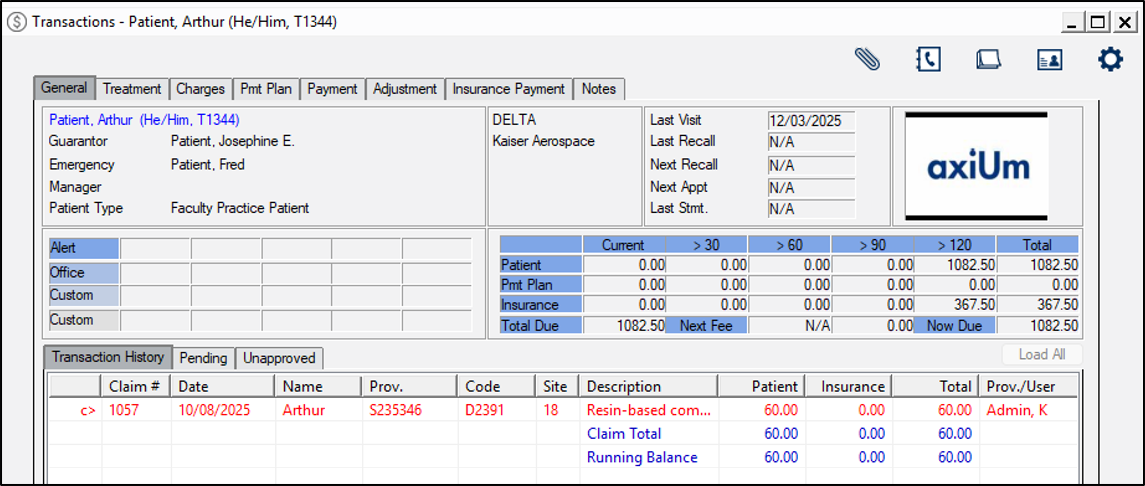This screenshot has width=1145, height=486.
Task: Click the Load All button
Action: 1043,355
